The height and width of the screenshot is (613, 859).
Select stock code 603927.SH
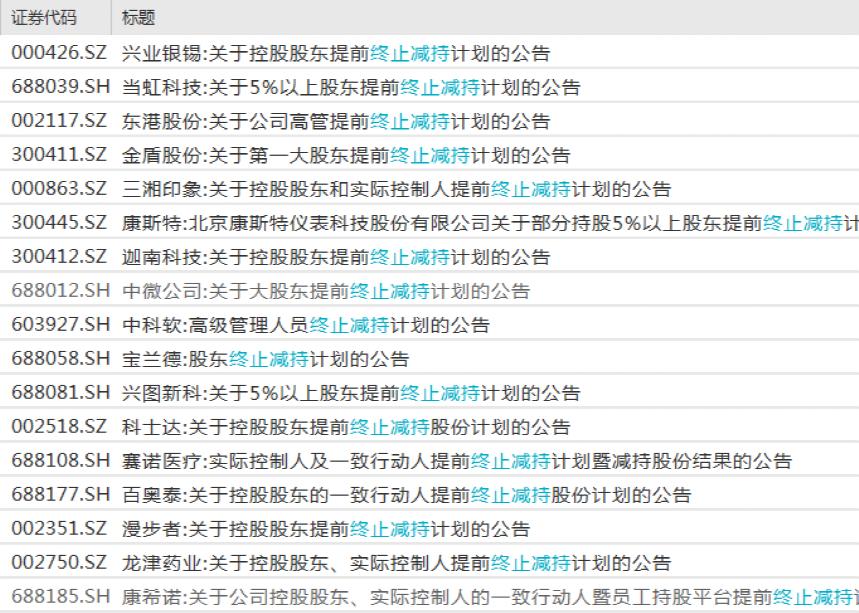(60, 324)
